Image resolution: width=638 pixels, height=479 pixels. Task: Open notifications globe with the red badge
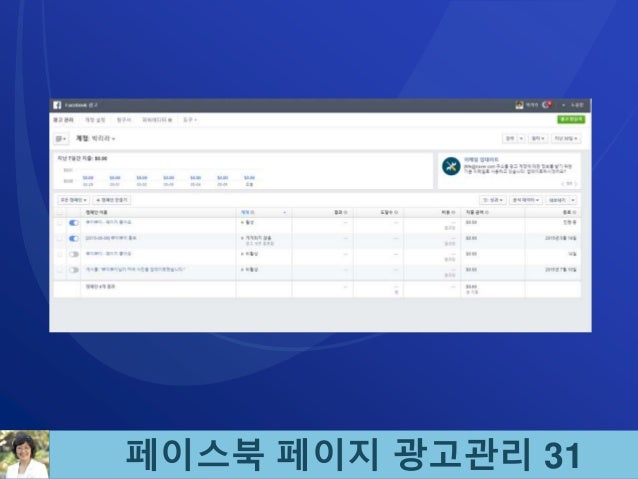pyautogui.click(x=547, y=105)
